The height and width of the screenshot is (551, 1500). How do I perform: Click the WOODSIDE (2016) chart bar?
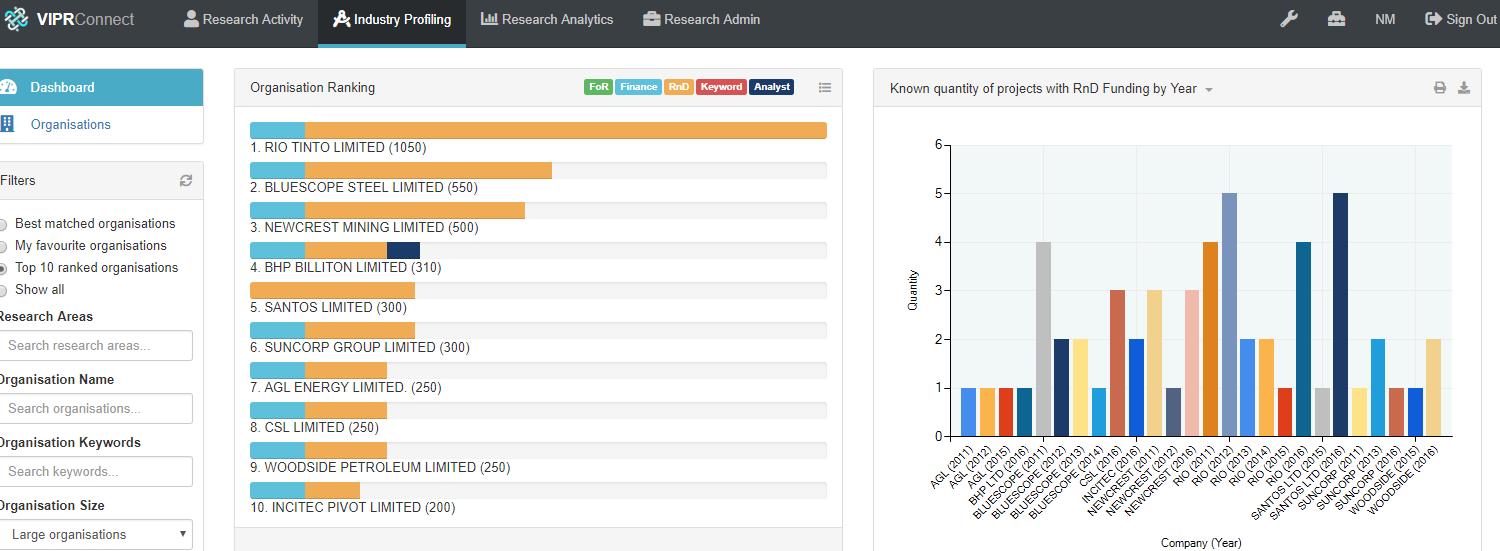(1434, 388)
